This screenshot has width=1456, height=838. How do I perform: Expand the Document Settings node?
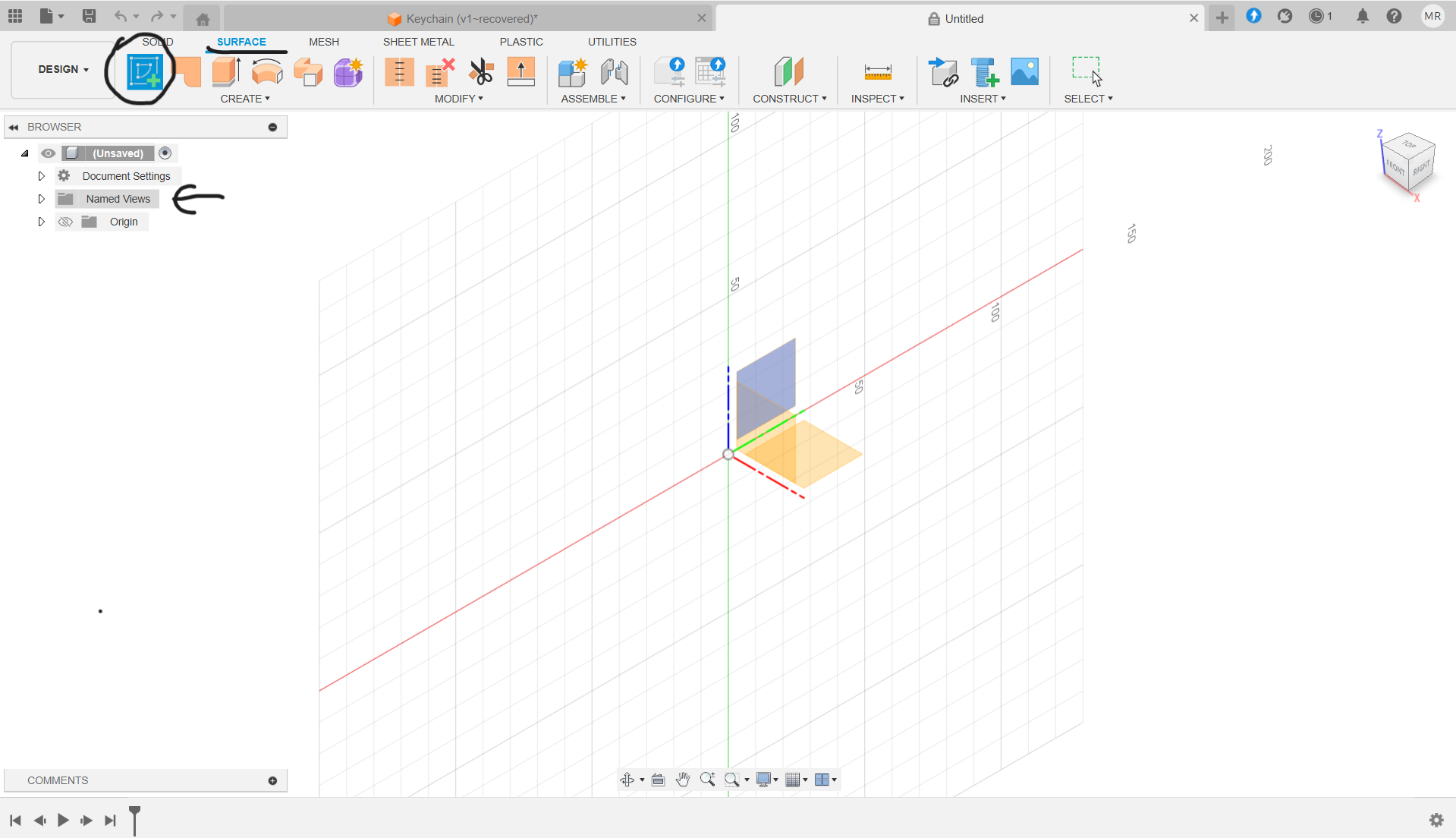pos(41,176)
